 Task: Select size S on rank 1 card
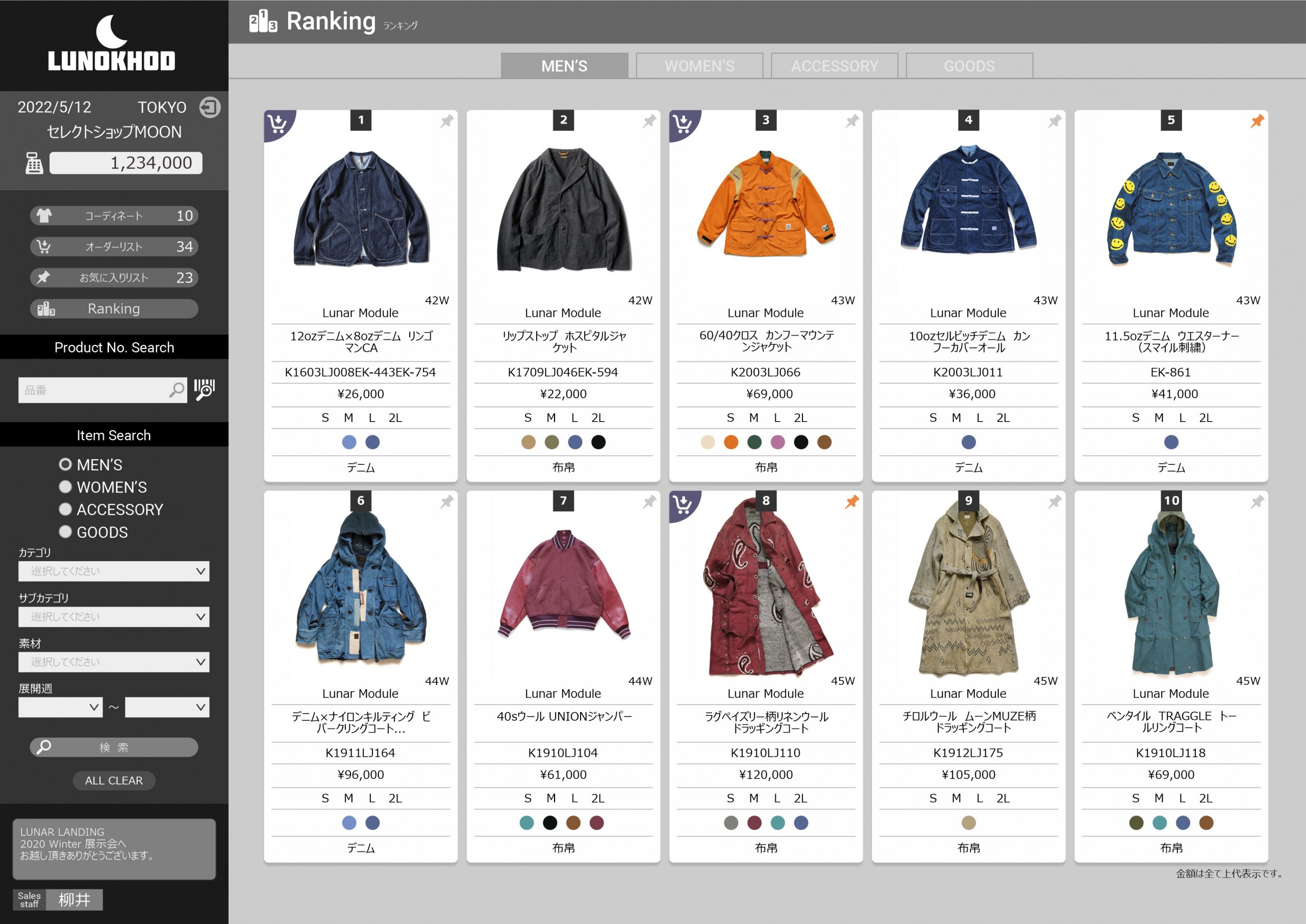coord(325,418)
